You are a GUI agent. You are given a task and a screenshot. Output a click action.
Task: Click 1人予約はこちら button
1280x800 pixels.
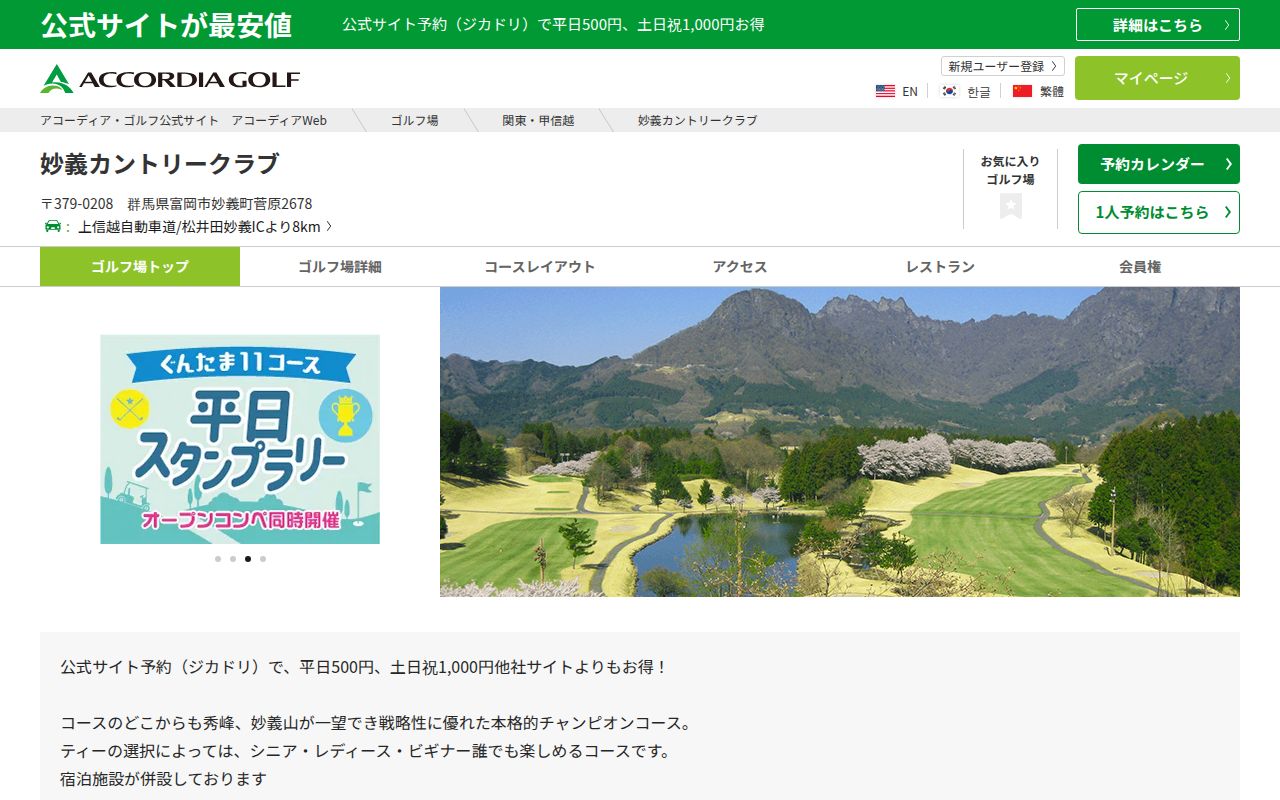click(1159, 212)
